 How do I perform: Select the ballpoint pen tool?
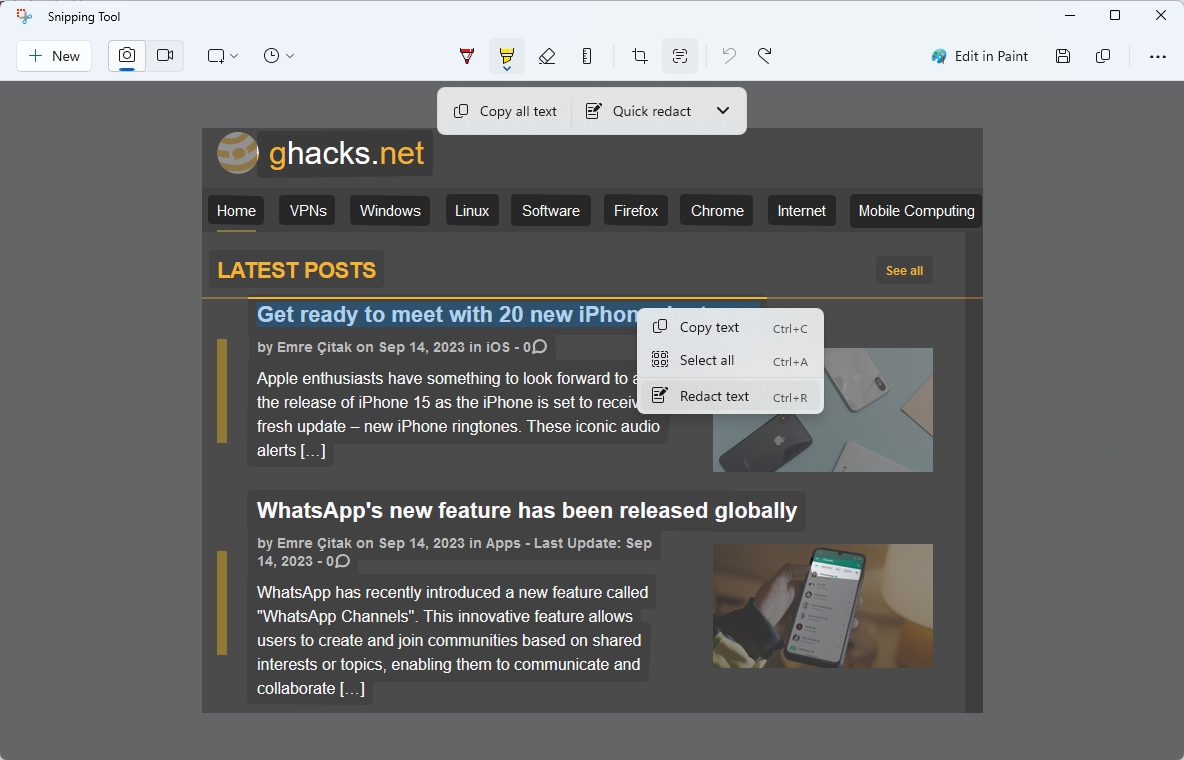467,56
